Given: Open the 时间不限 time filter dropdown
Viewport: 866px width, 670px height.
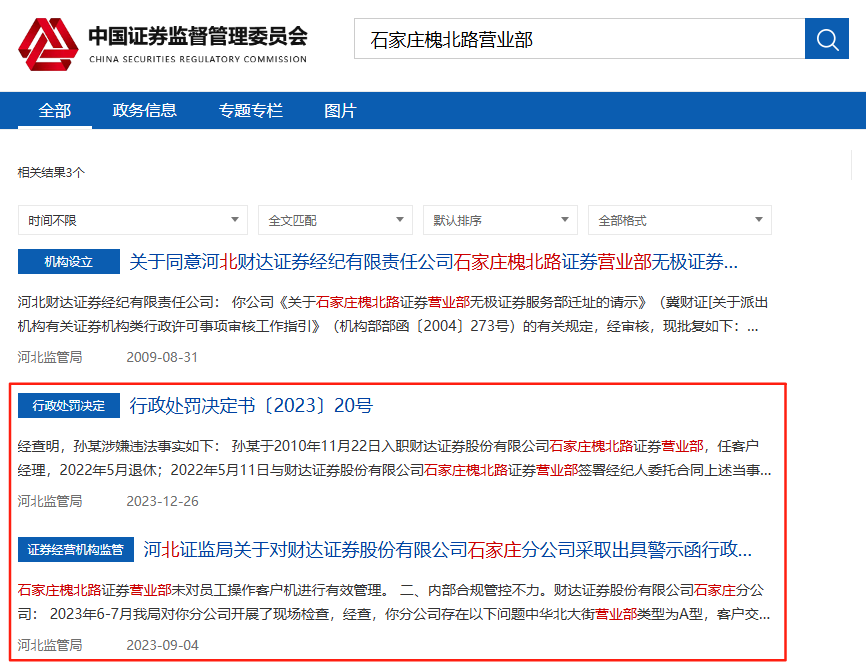Looking at the screenshot, I should (x=133, y=220).
